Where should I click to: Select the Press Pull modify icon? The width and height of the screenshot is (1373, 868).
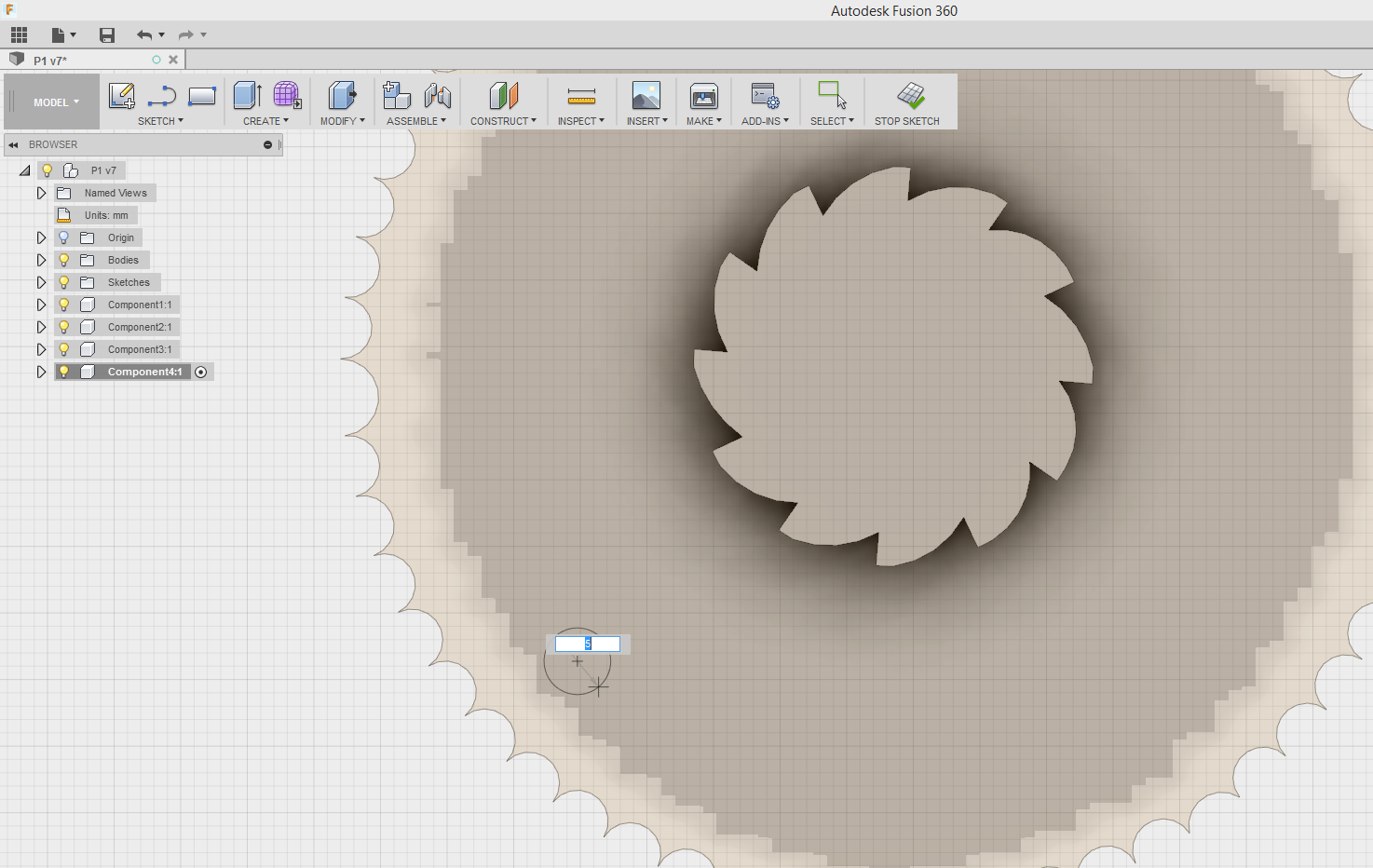[343, 95]
